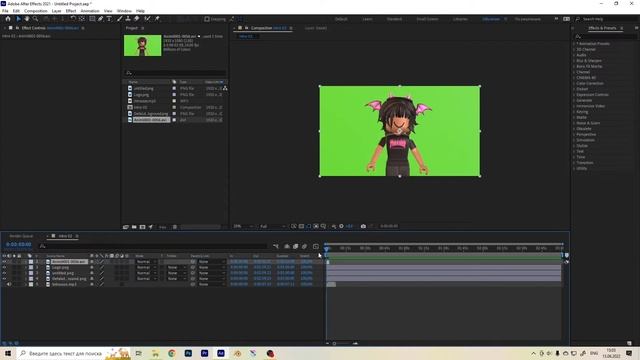Select the Rectangle shape tool
Screen dimensions: 640x360
pyautogui.click(x=92, y=19)
